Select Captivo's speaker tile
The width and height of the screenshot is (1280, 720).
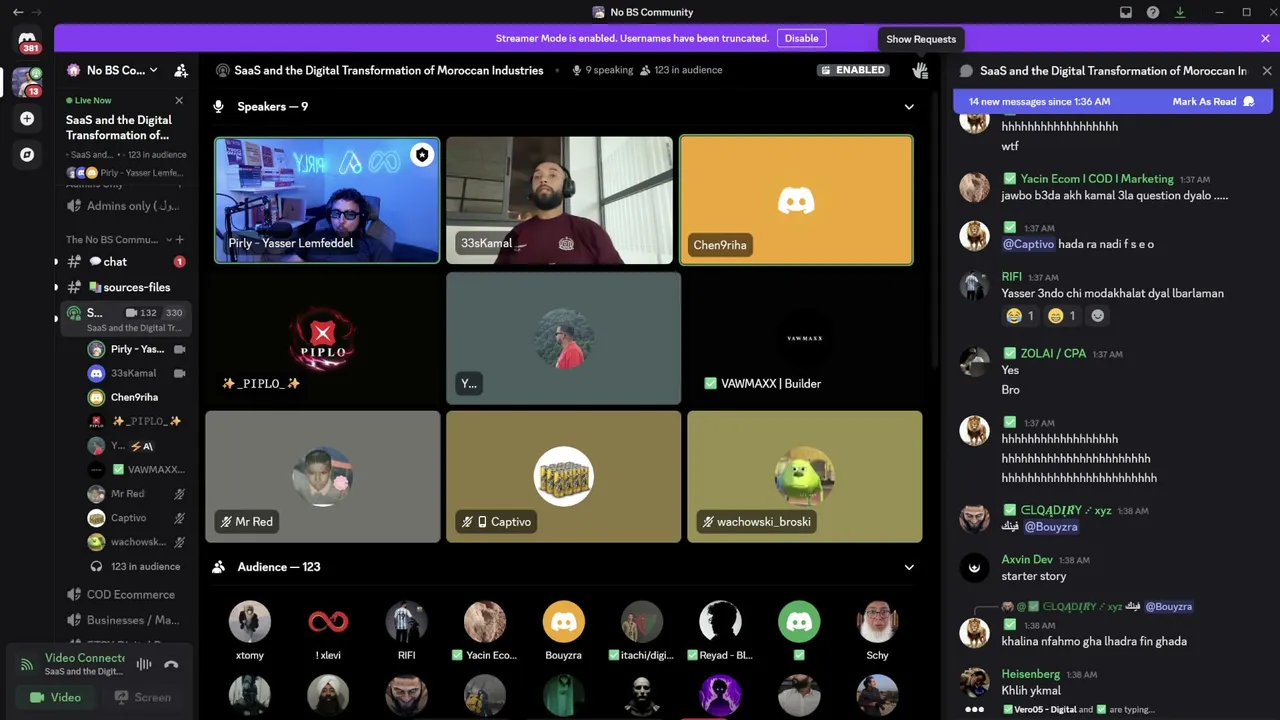(563, 476)
